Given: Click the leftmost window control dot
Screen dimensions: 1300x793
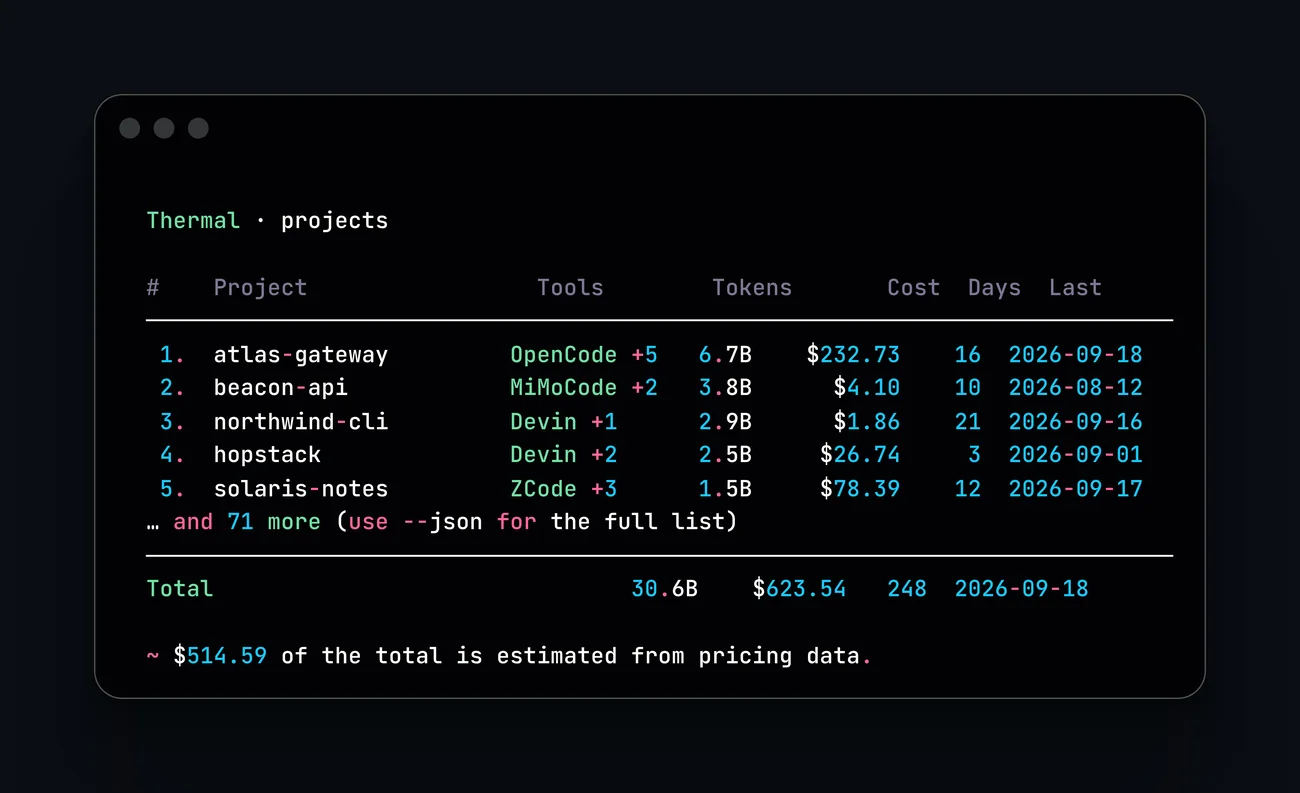Looking at the screenshot, I should 130,128.
